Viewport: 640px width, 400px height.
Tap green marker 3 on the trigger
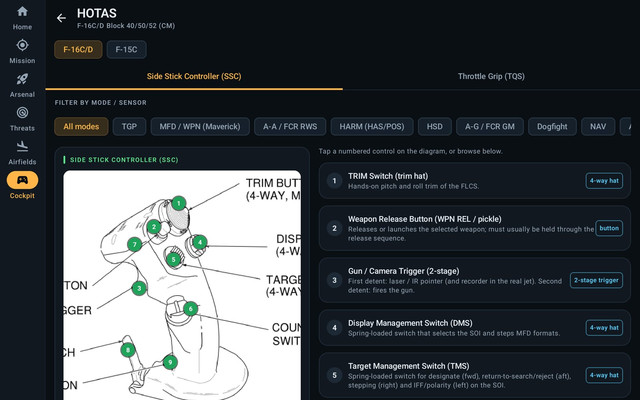(x=139, y=288)
